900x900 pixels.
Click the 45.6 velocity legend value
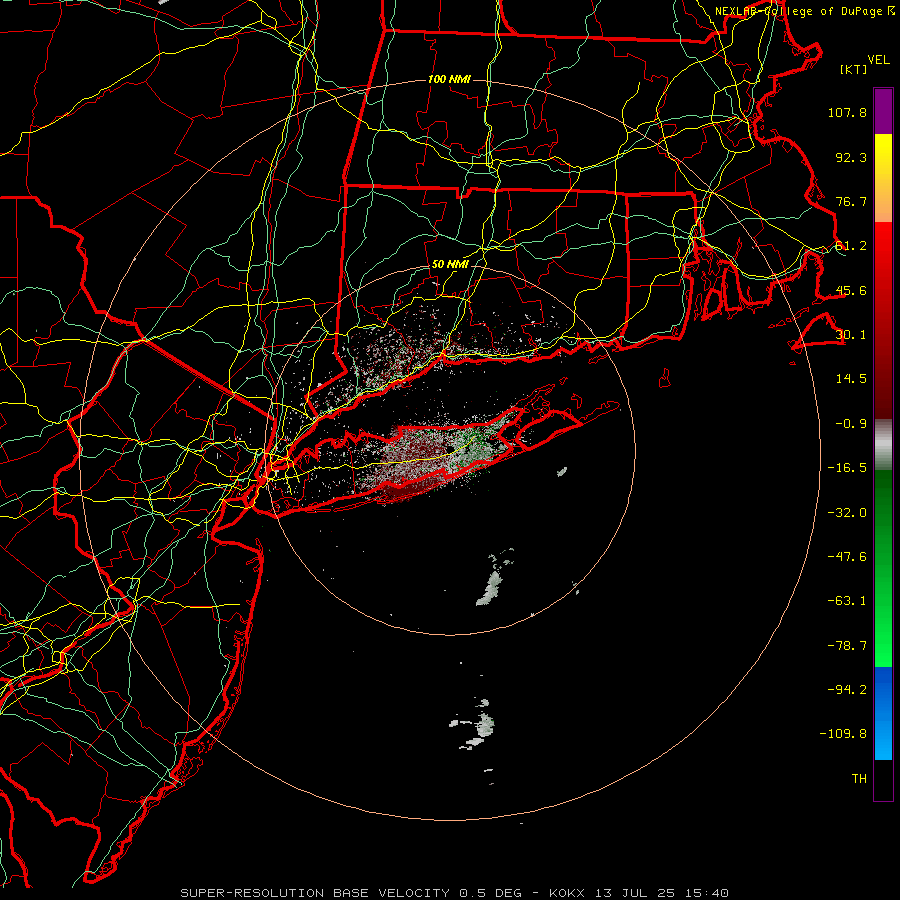(x=851, y=290)
